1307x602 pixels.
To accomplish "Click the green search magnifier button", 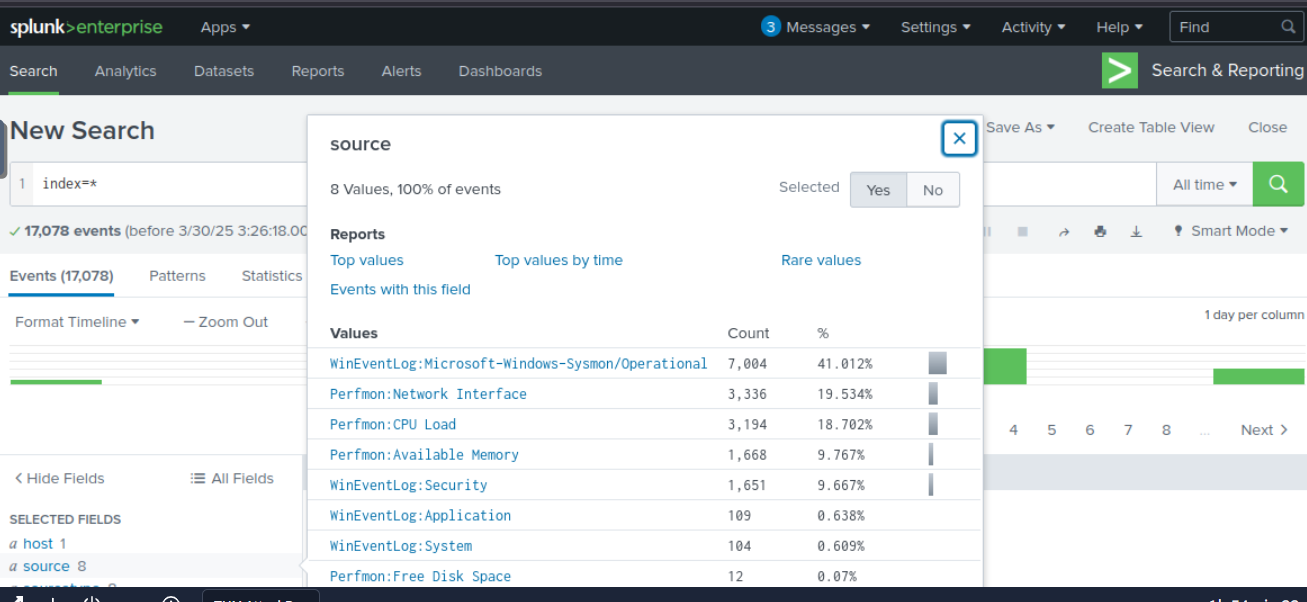I will coord(1278,184).
